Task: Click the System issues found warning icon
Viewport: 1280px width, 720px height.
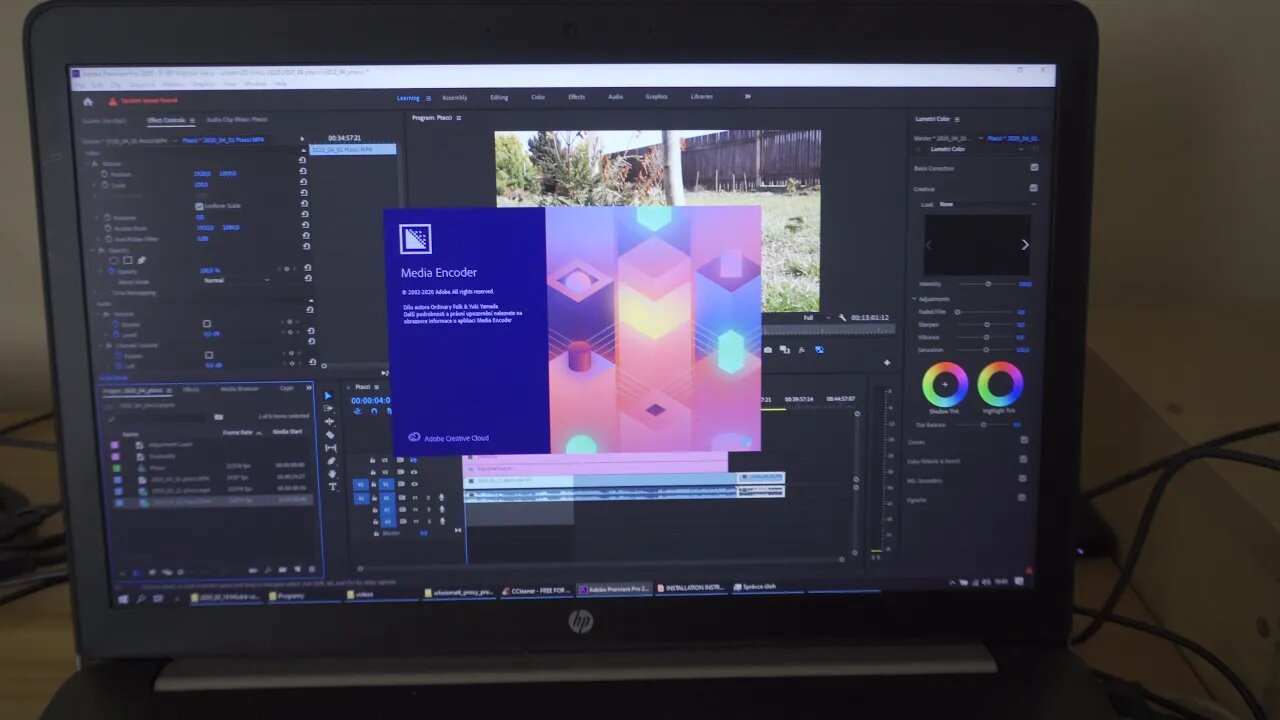Action: click(x=113, y=101)
